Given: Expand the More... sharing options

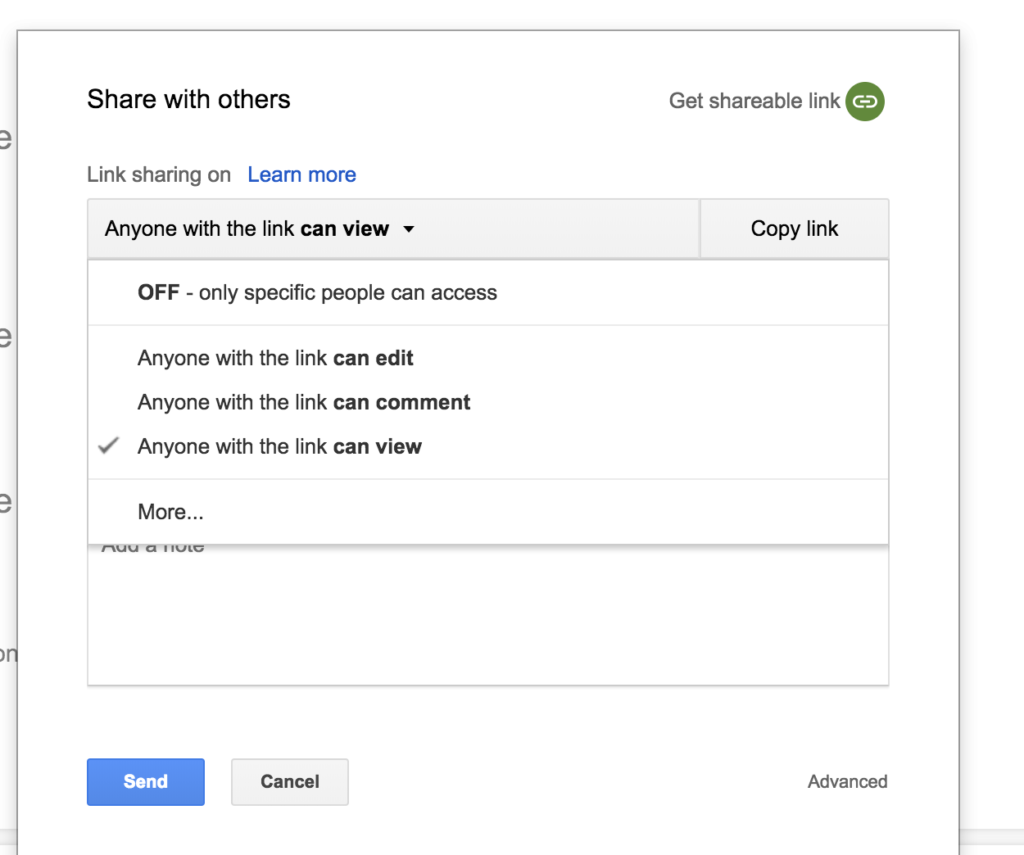Looking at the screenshot, I should tap(170, 511).
